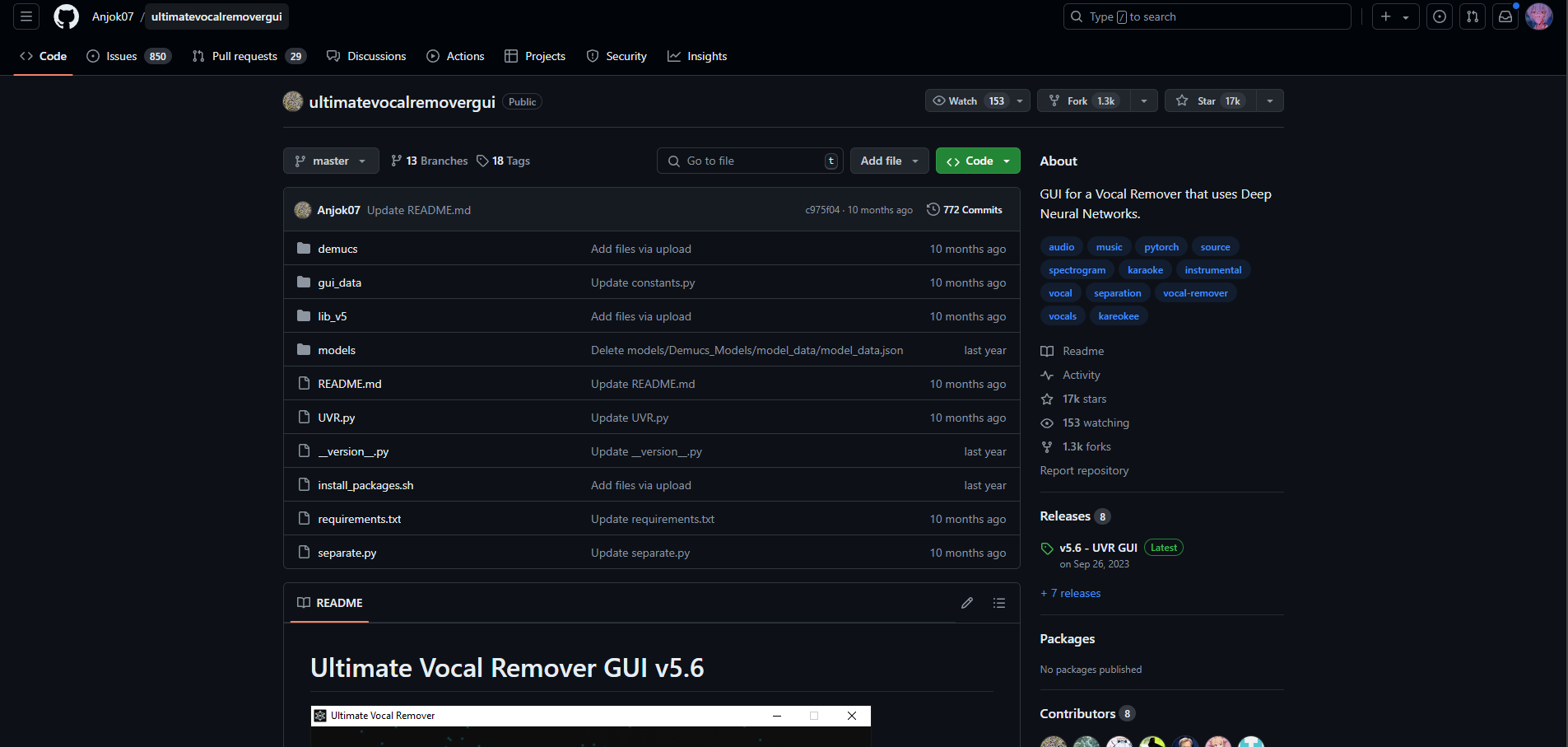Expand the Add file dropdown
1568x747 pixels.
coord(890,161)
